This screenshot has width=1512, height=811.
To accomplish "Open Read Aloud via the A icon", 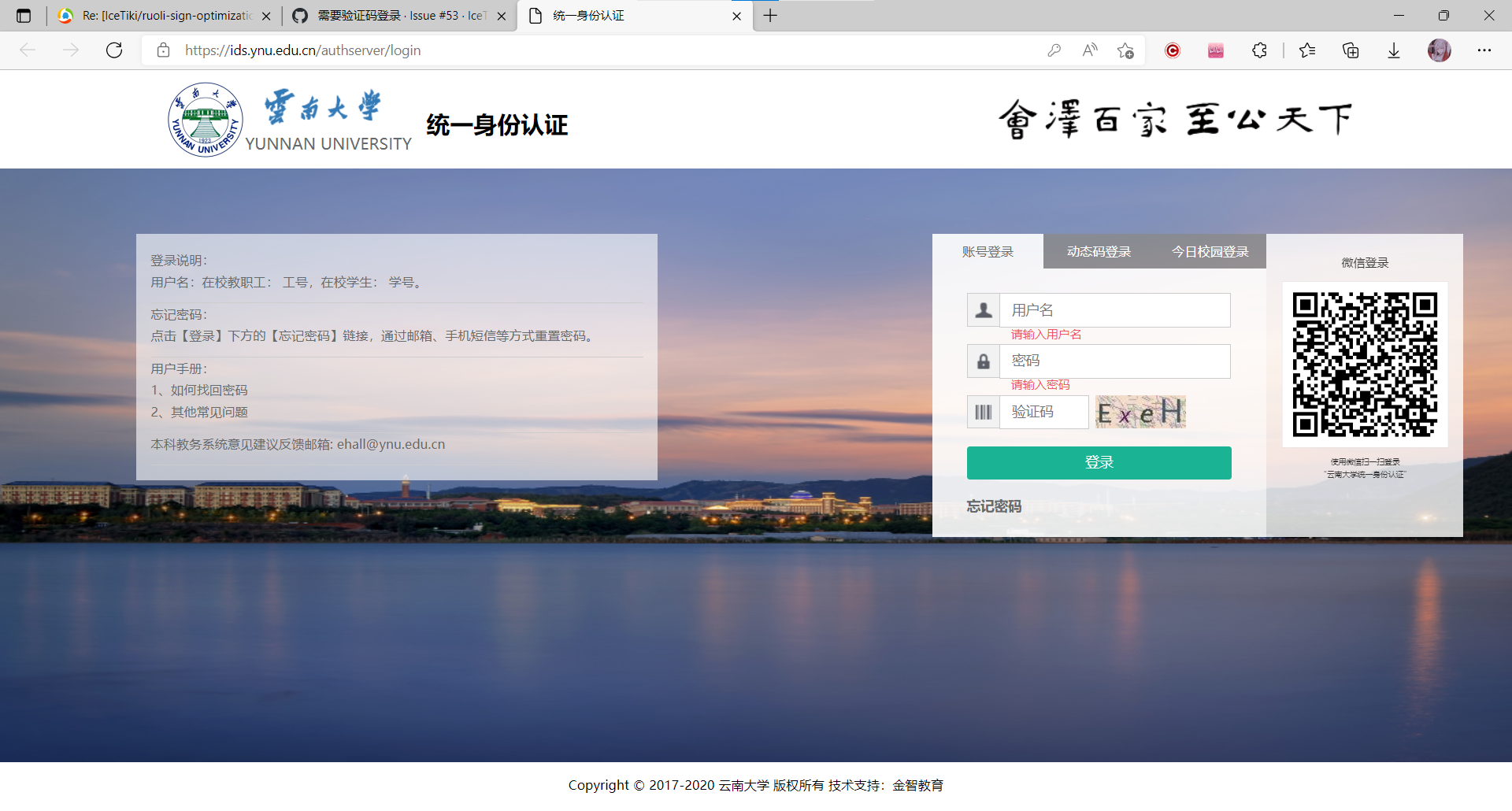I will pyautogui.click(x=1089, y=50).
